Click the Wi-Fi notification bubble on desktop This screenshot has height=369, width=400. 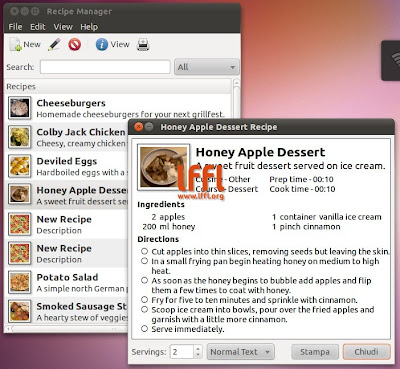pyautogui.click(x=391, y=60)
